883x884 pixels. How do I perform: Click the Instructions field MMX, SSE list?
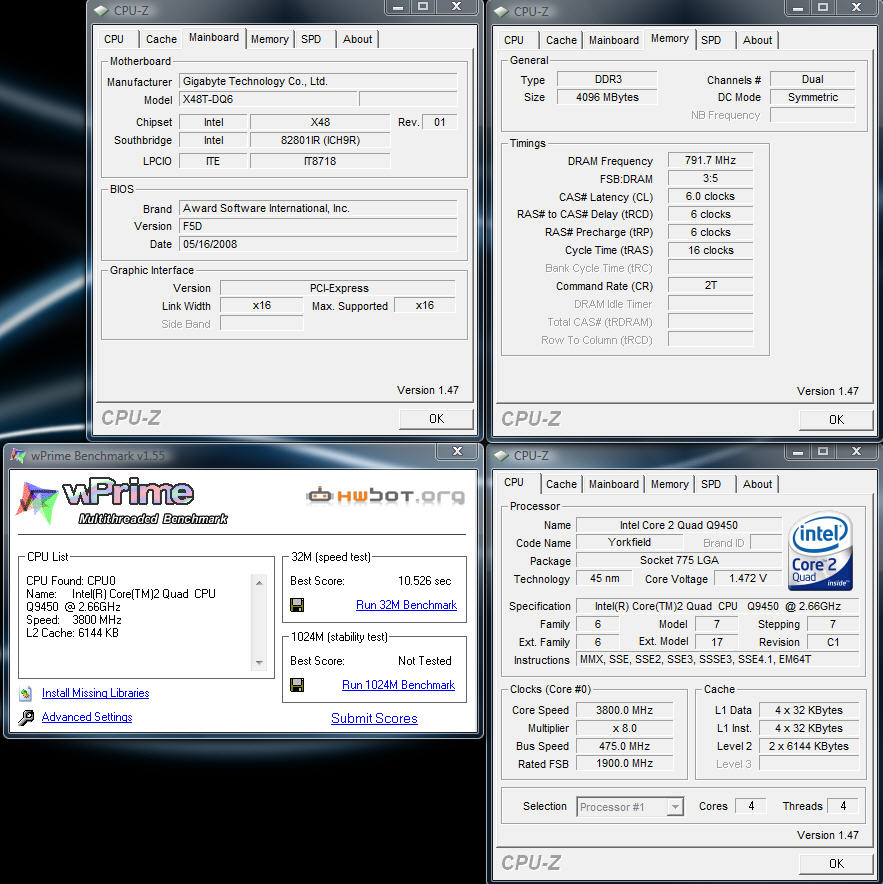tap(718, 659)
